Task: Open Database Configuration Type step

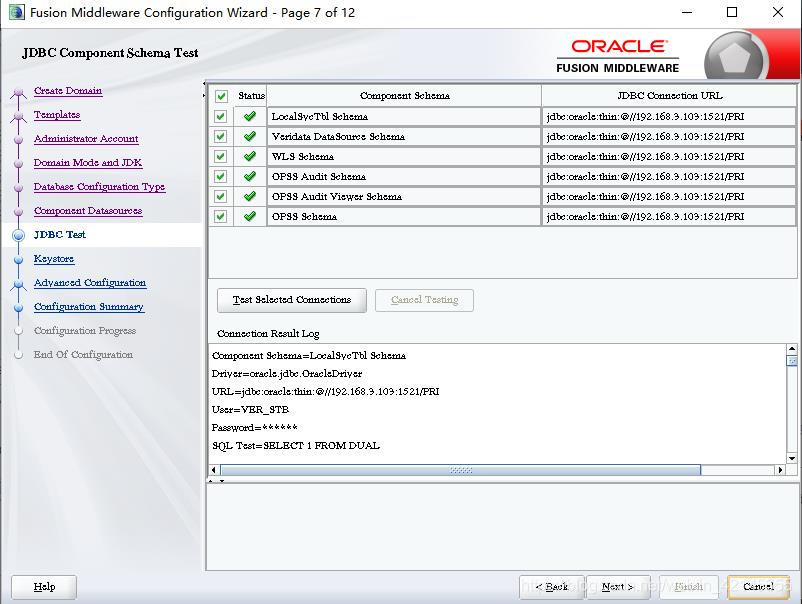Action: click(99, 187)
